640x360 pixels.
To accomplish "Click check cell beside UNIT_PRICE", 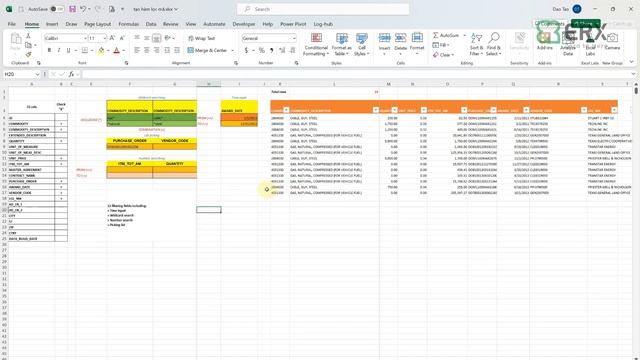I will (x=61, y=158).
